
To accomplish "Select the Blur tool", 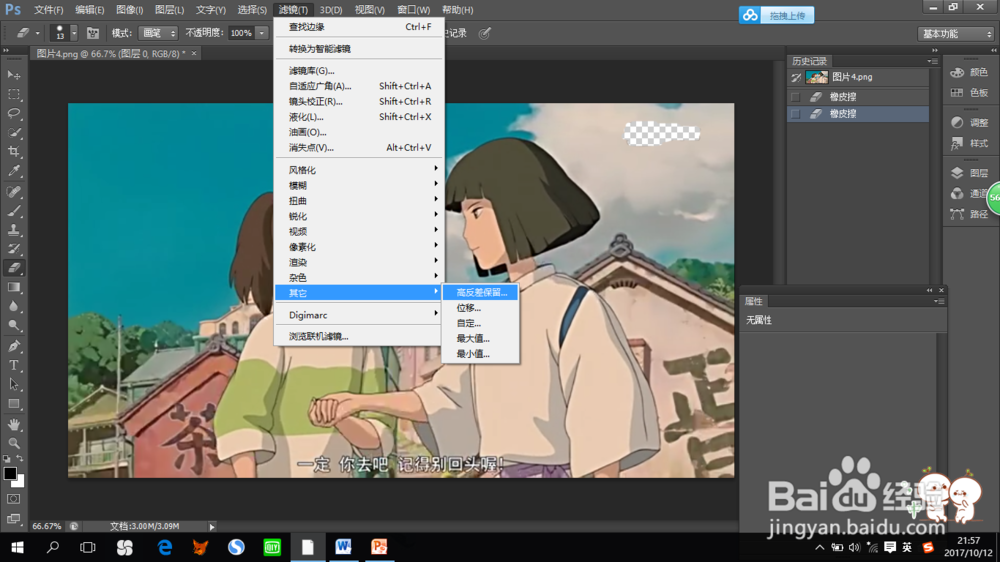I will [13, 306].
